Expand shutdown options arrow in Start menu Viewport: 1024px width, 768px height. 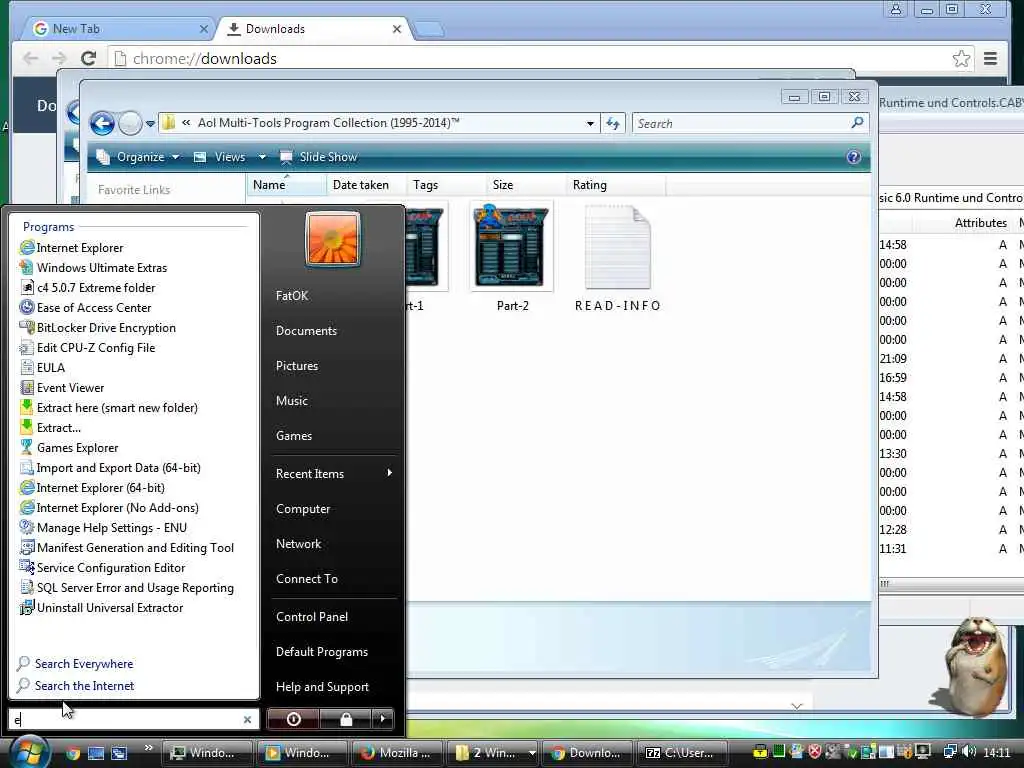tap(383, 719)
